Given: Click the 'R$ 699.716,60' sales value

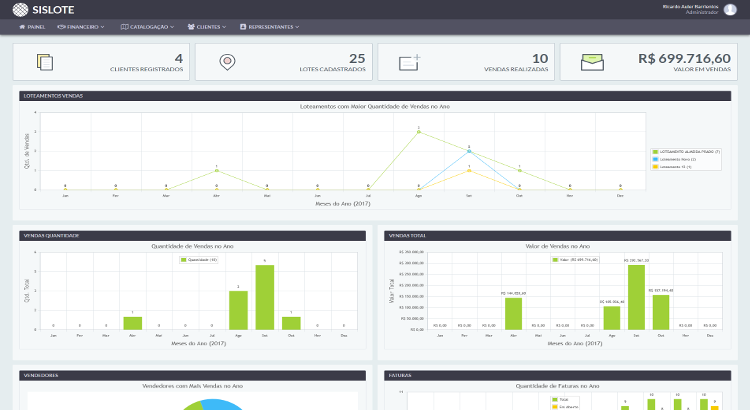Looking at the screenshot, I should click(684, 58).
